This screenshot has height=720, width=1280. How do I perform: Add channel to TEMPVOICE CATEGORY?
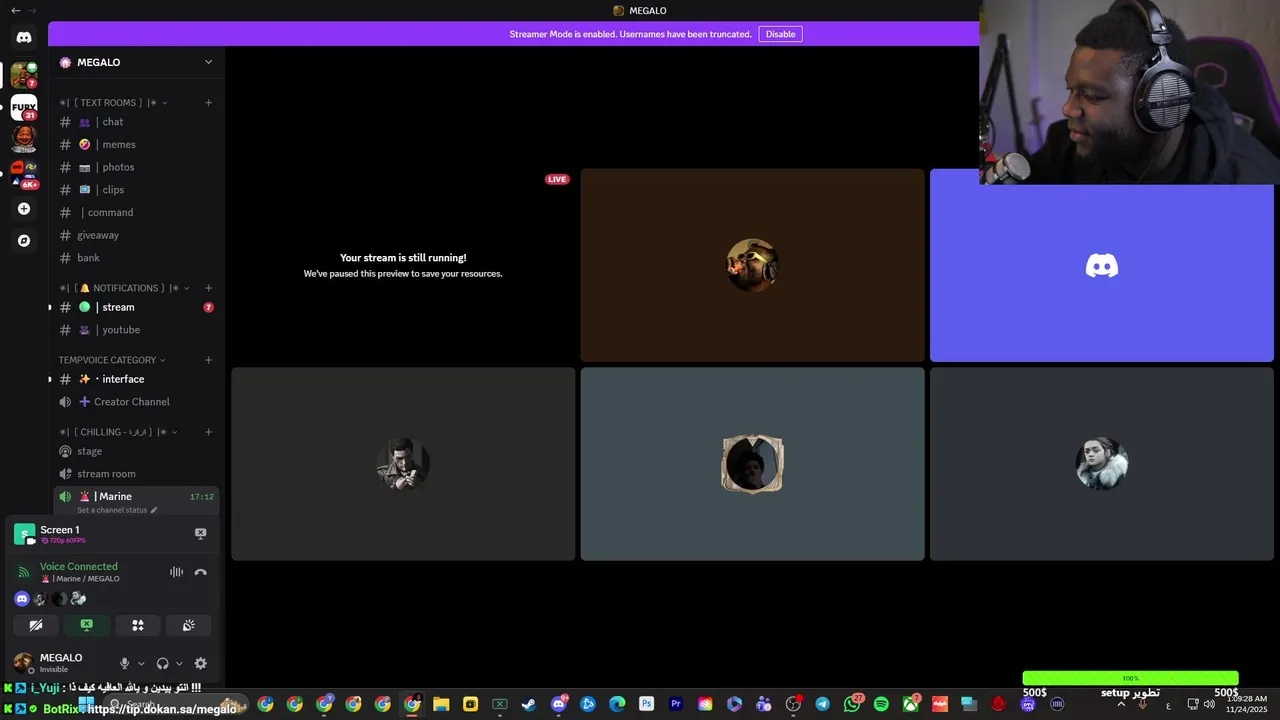208,360
